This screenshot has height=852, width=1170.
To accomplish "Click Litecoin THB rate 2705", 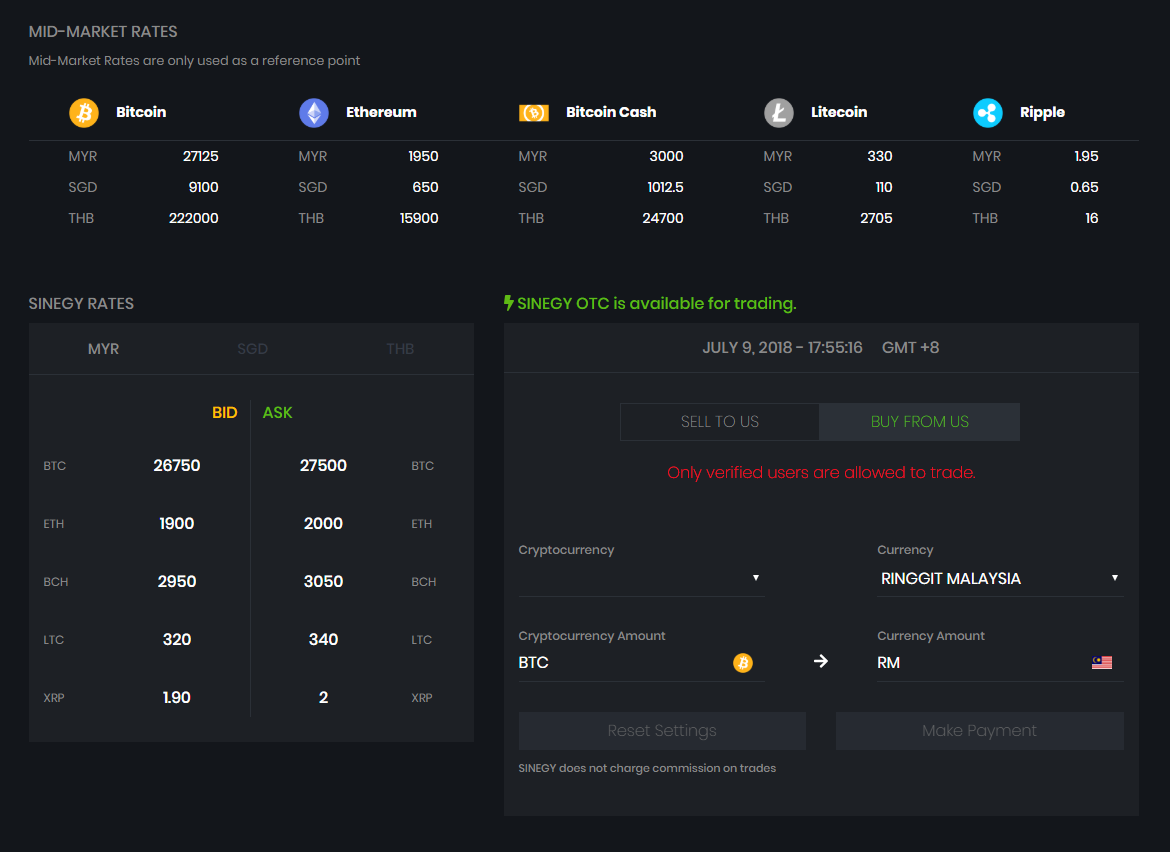I will point(876,218).
